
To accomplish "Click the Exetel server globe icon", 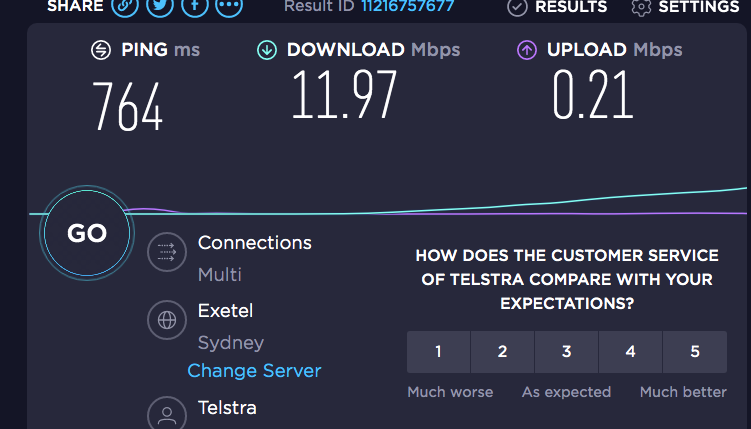I will pyautogui.click(x=167, y=322).
